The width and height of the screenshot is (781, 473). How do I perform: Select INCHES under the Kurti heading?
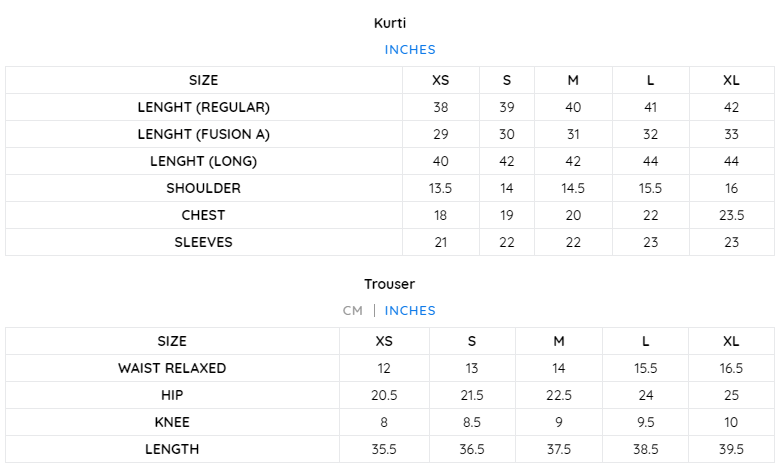(x=410, y=50)
